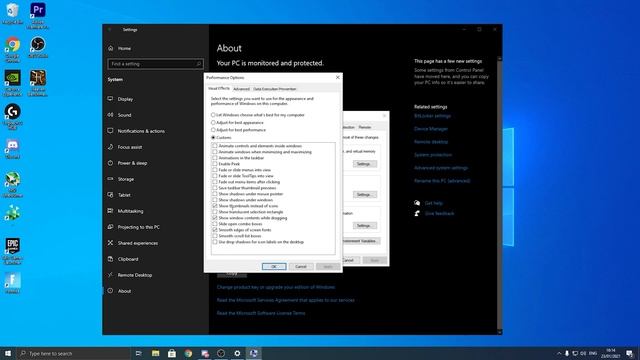Open the Remote tab in System Properties
Image resolution: width=640 pixels, height=360 pixels.
(x=365, y=127)
